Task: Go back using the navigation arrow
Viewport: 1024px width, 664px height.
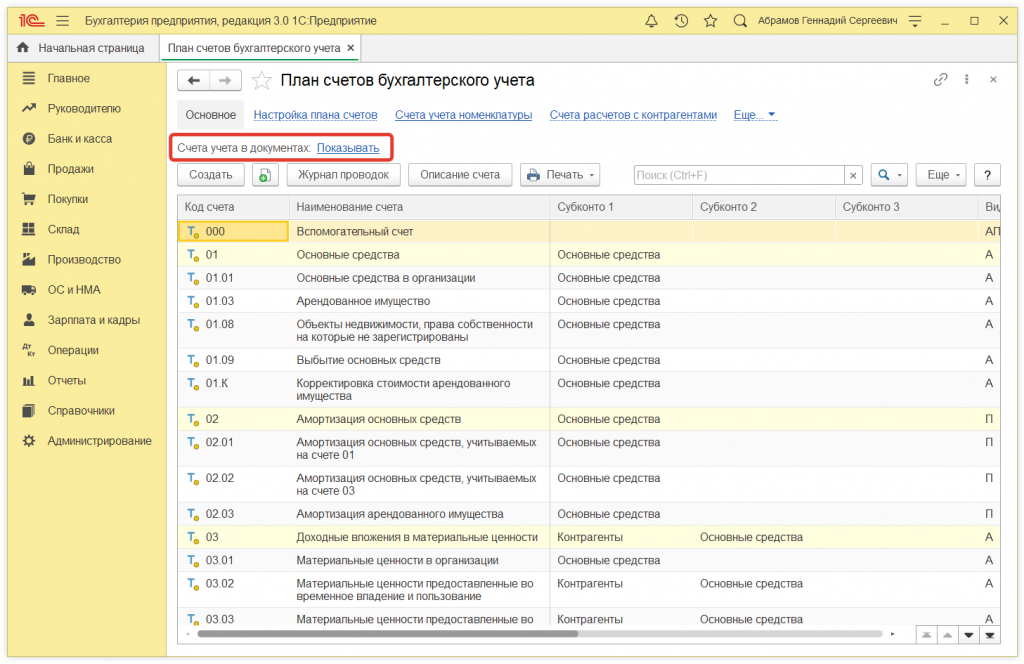Action: pos(194,80)
